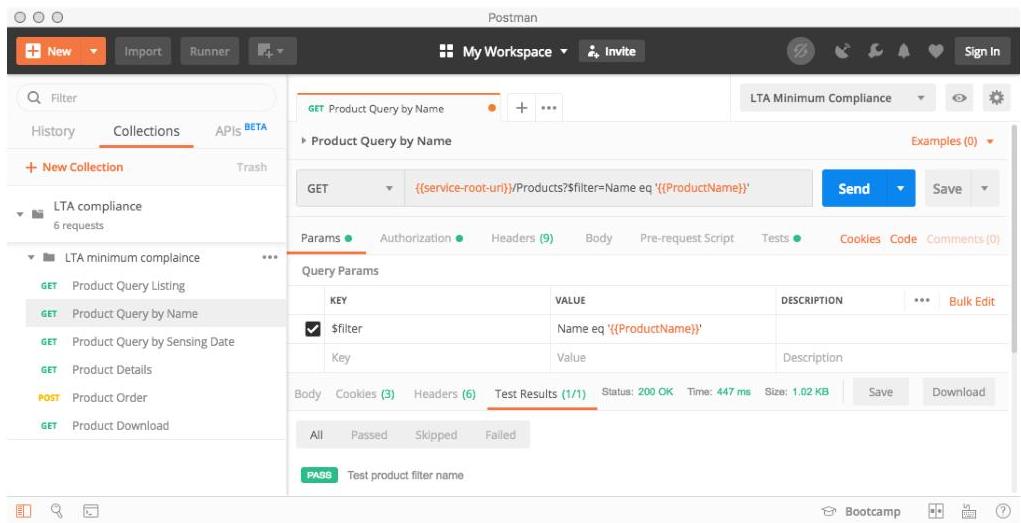Save the request
This screenshot has height=523, width=1021.
tap(947, 188)
